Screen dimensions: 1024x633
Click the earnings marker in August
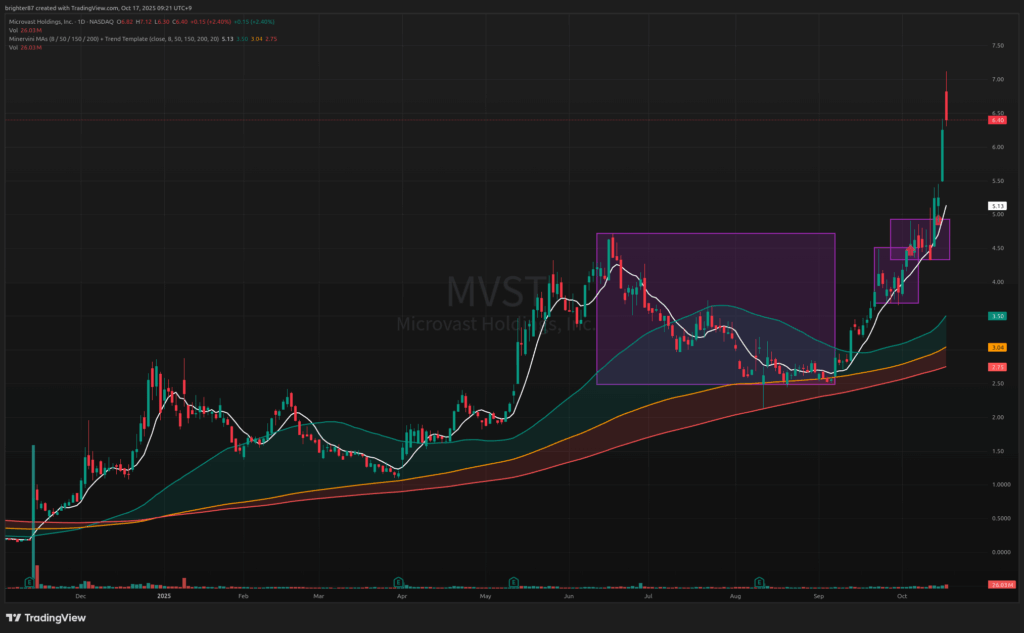[760, 580]
